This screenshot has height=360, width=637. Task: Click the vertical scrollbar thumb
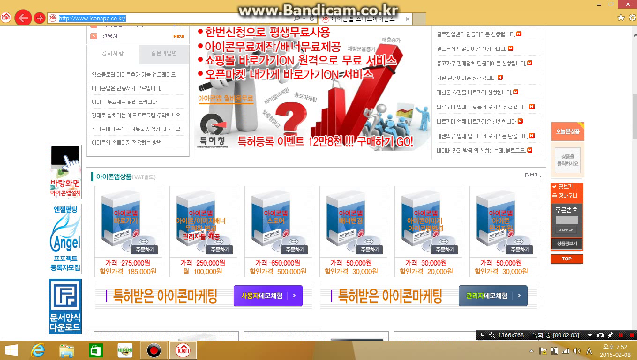click(x=634, y=116)
